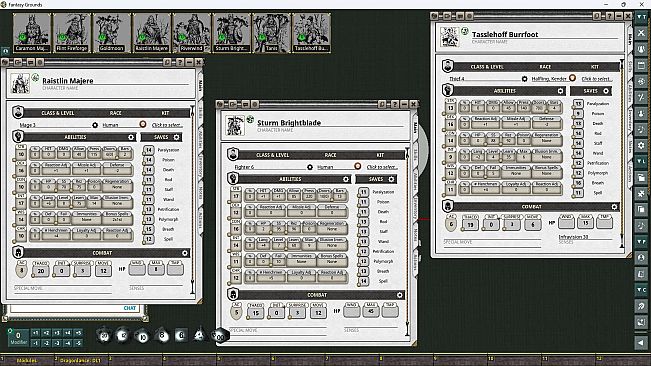Click the THAC0 value 20 in Raistlin sheet

pyautogui.click(x=41, y=271)
